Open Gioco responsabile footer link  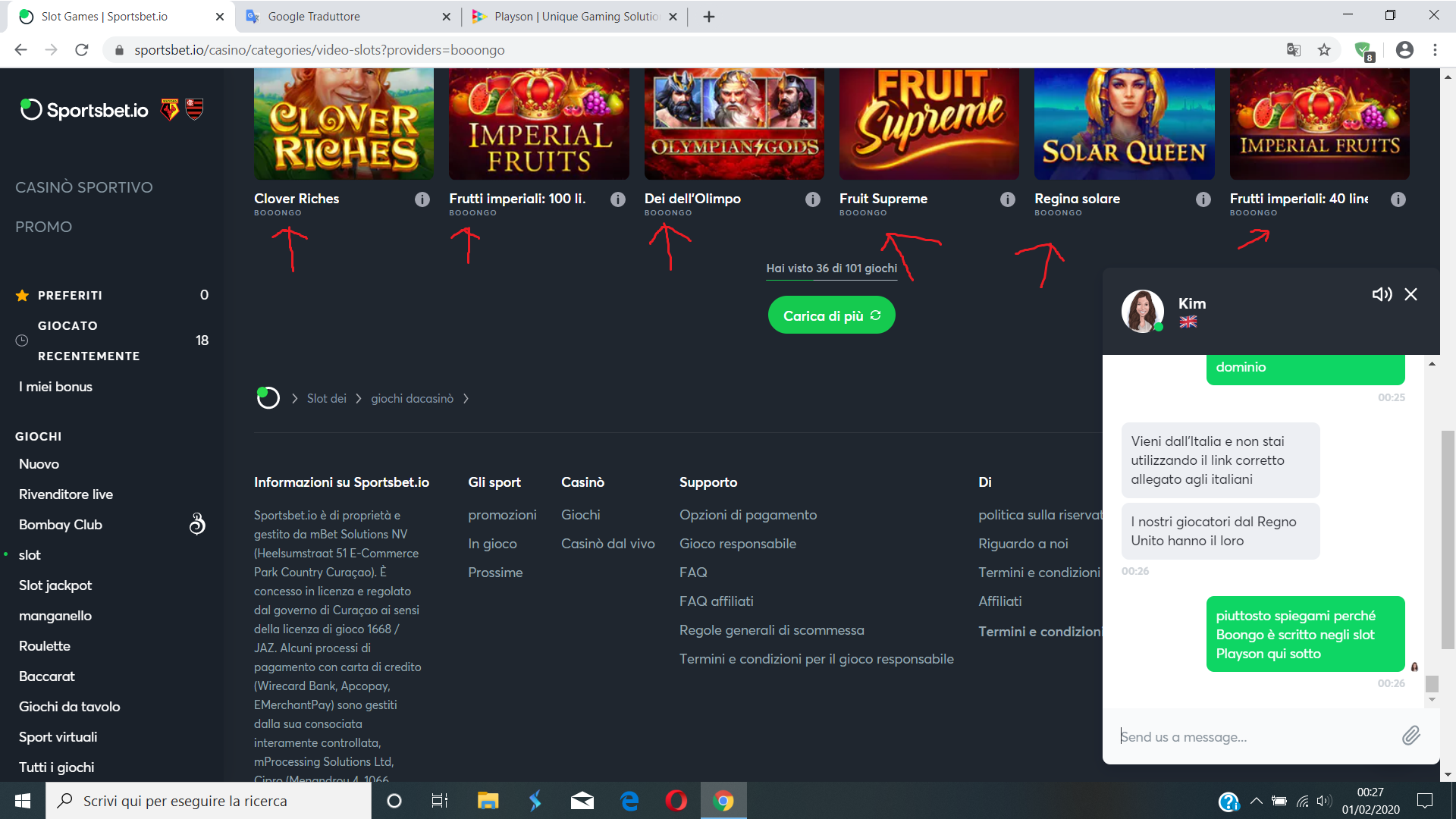click(738, 544)
